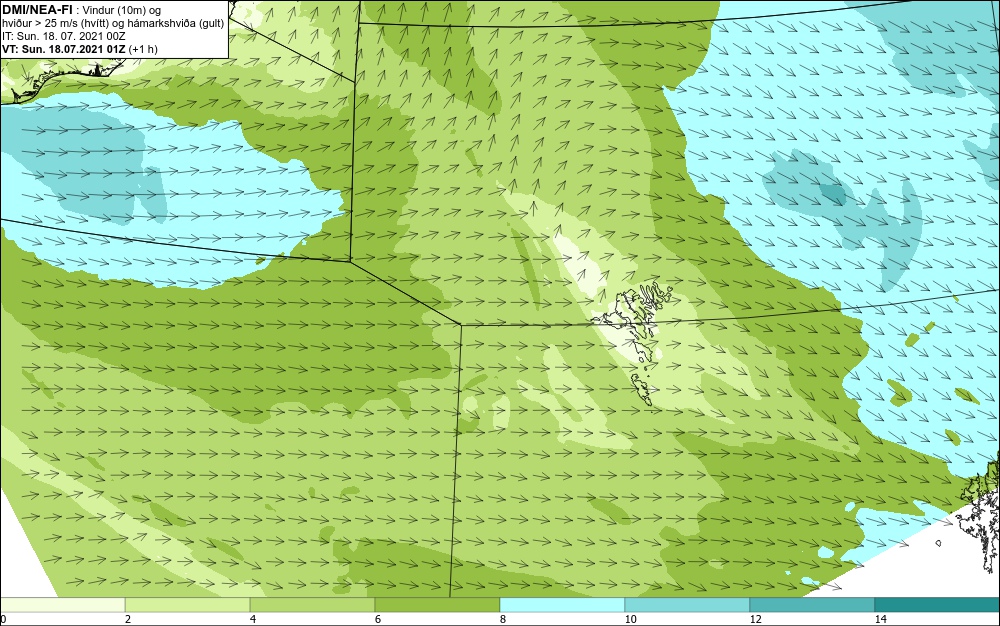Click the 12–14 m/s dark teal legend swatch
This screenshot has height=626, width=1000.
(812, 605)
